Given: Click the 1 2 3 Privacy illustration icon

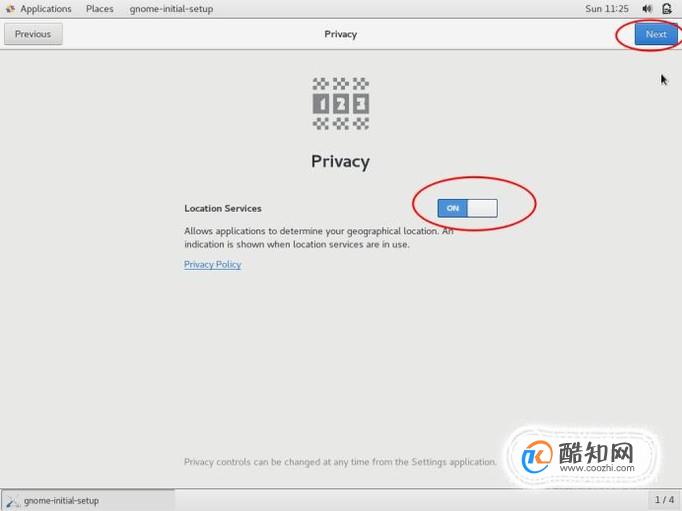Looking at the screenshot, I should [x=341, y=104].
